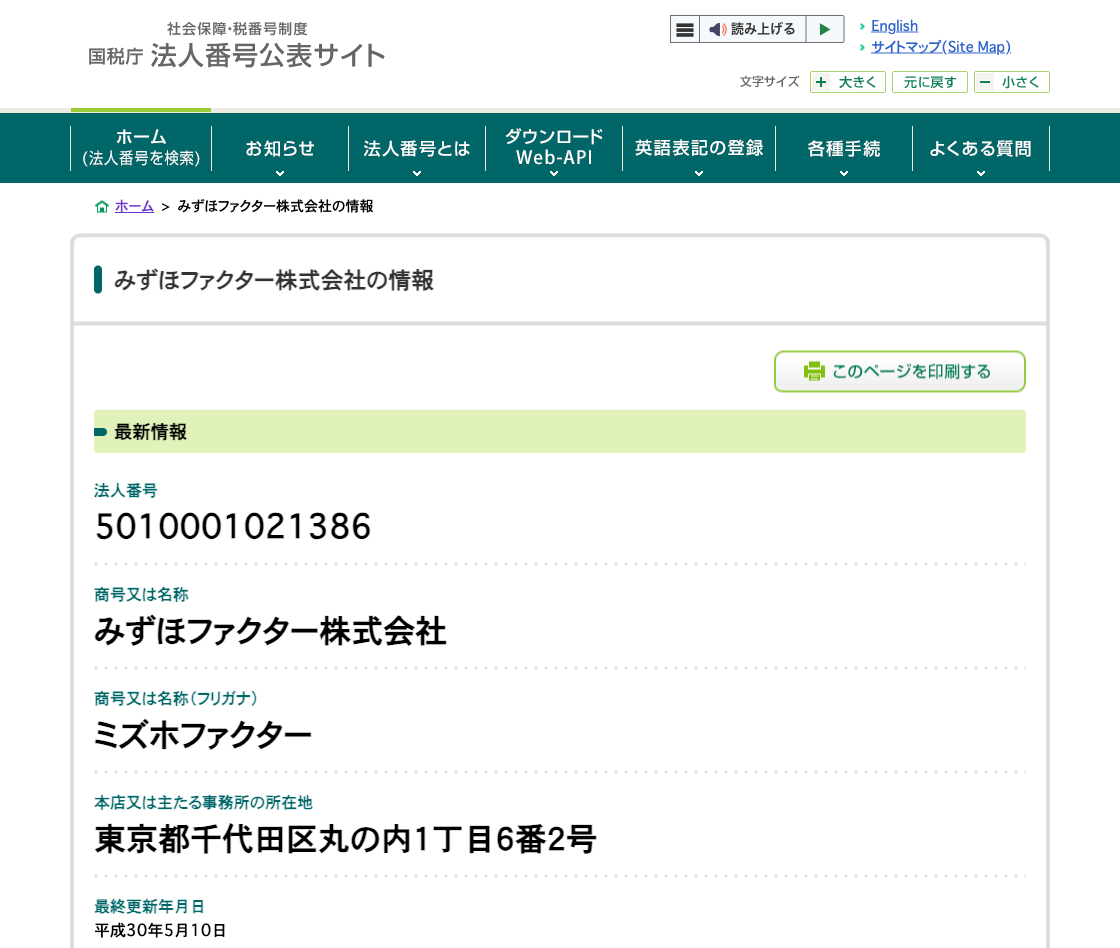Select address 東京都千代田区丸の内1丁目6番2号
Screen dimensions: 1120x948
coord(345,839)
